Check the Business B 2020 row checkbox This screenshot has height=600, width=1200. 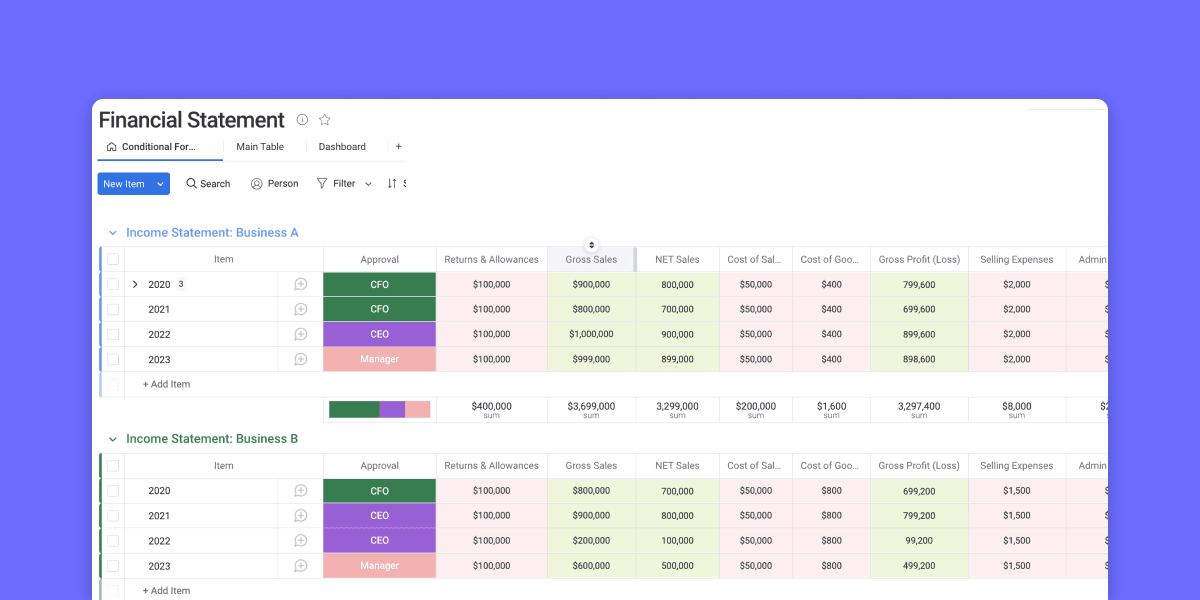pos(113,491)
